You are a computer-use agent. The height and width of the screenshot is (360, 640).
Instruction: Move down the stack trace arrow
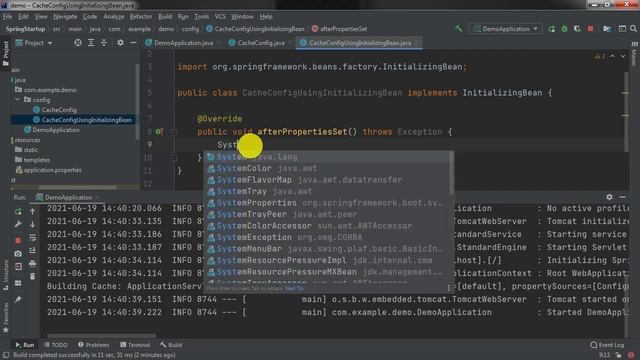(x=33, y=224)
